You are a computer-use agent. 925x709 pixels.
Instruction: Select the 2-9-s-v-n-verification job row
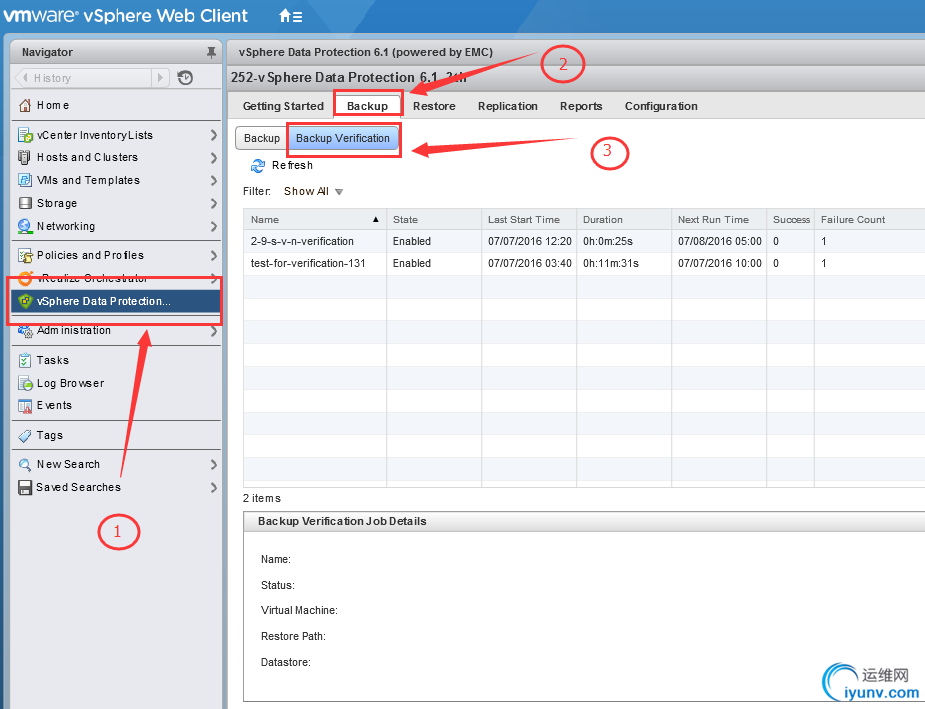tap(584, 241)
